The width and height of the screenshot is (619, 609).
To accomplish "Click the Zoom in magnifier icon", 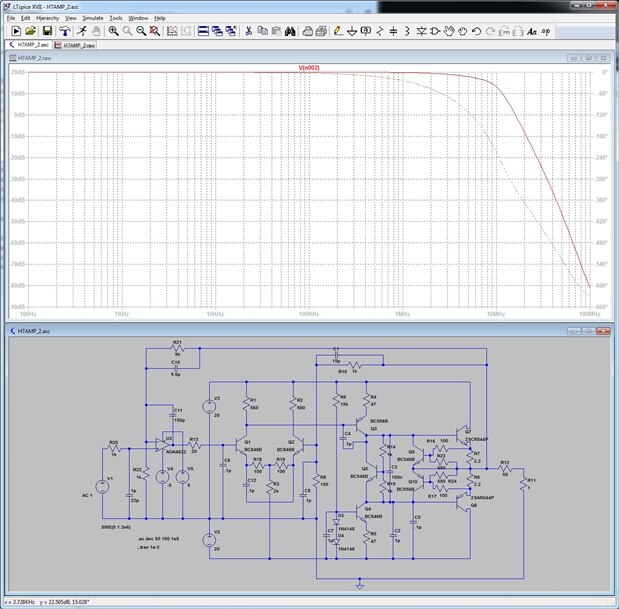I will pyautogui.click(x=114, y=31).
